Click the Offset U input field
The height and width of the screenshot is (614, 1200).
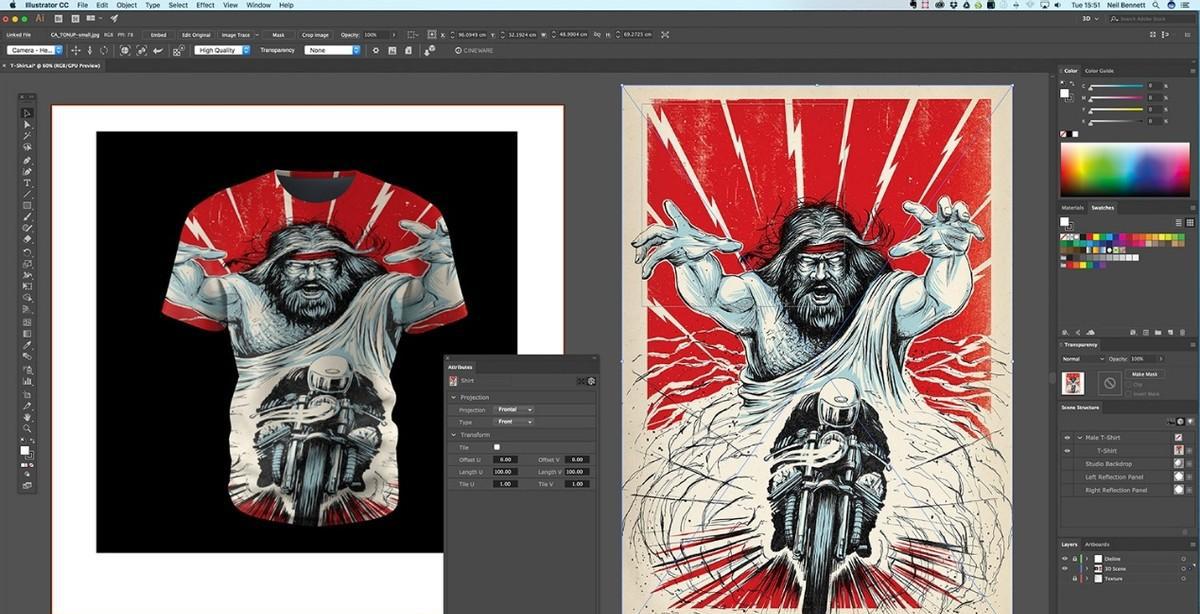[x=506, y=459]
